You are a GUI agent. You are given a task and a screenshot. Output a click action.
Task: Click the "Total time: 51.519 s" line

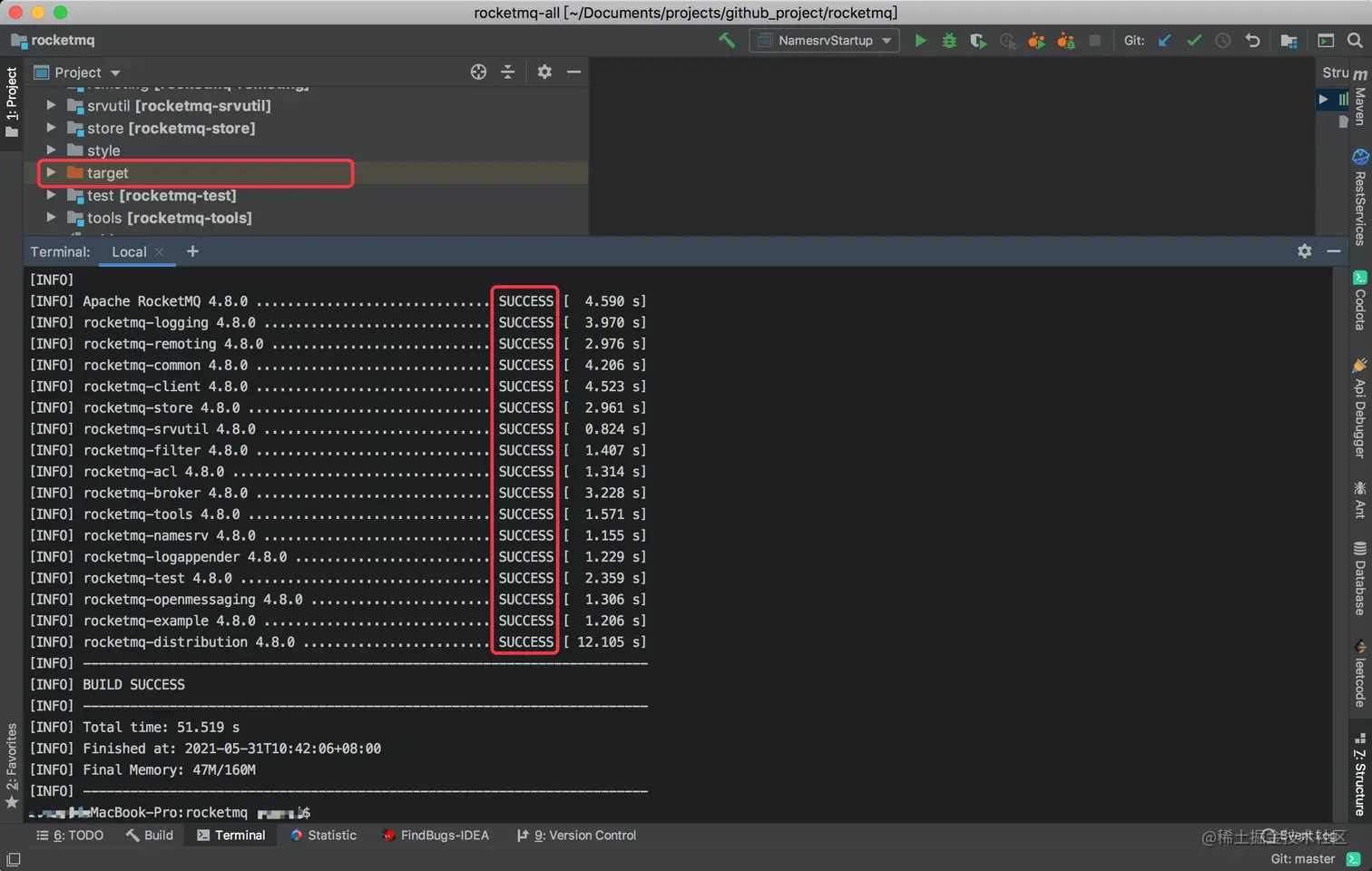pos(161,728)
